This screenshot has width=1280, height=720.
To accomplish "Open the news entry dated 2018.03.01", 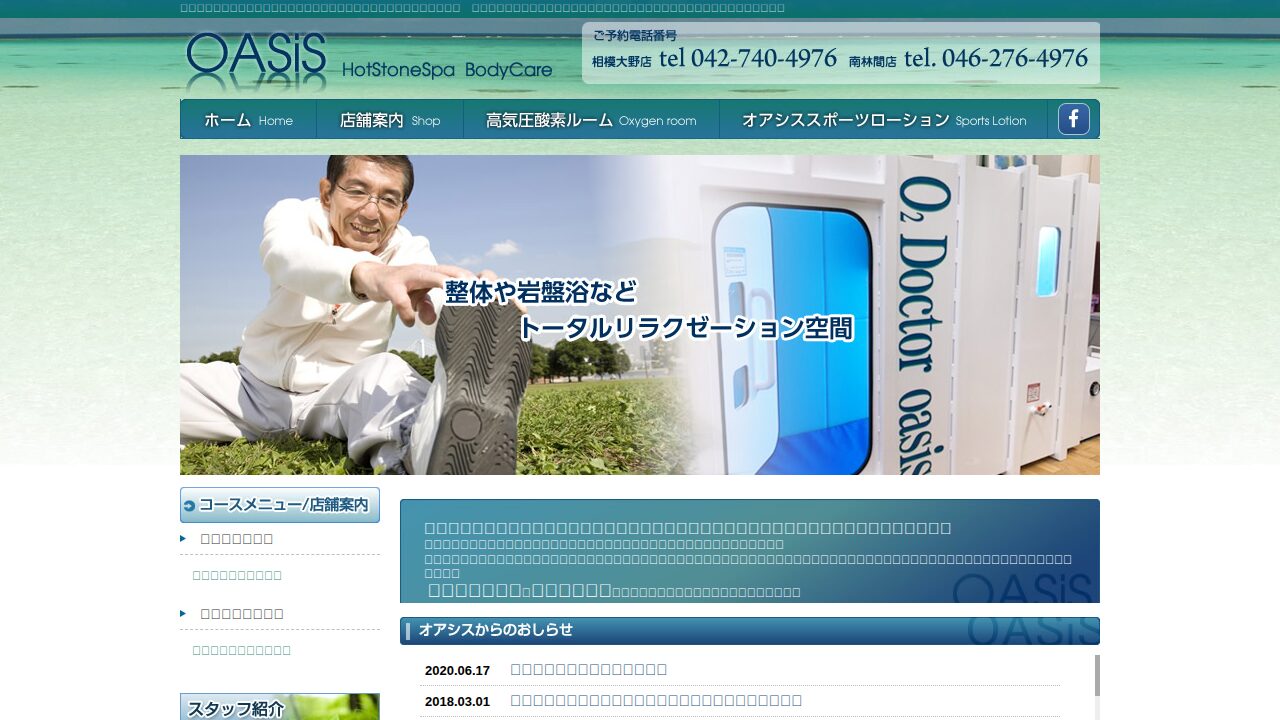I will [x=655, y=701].
